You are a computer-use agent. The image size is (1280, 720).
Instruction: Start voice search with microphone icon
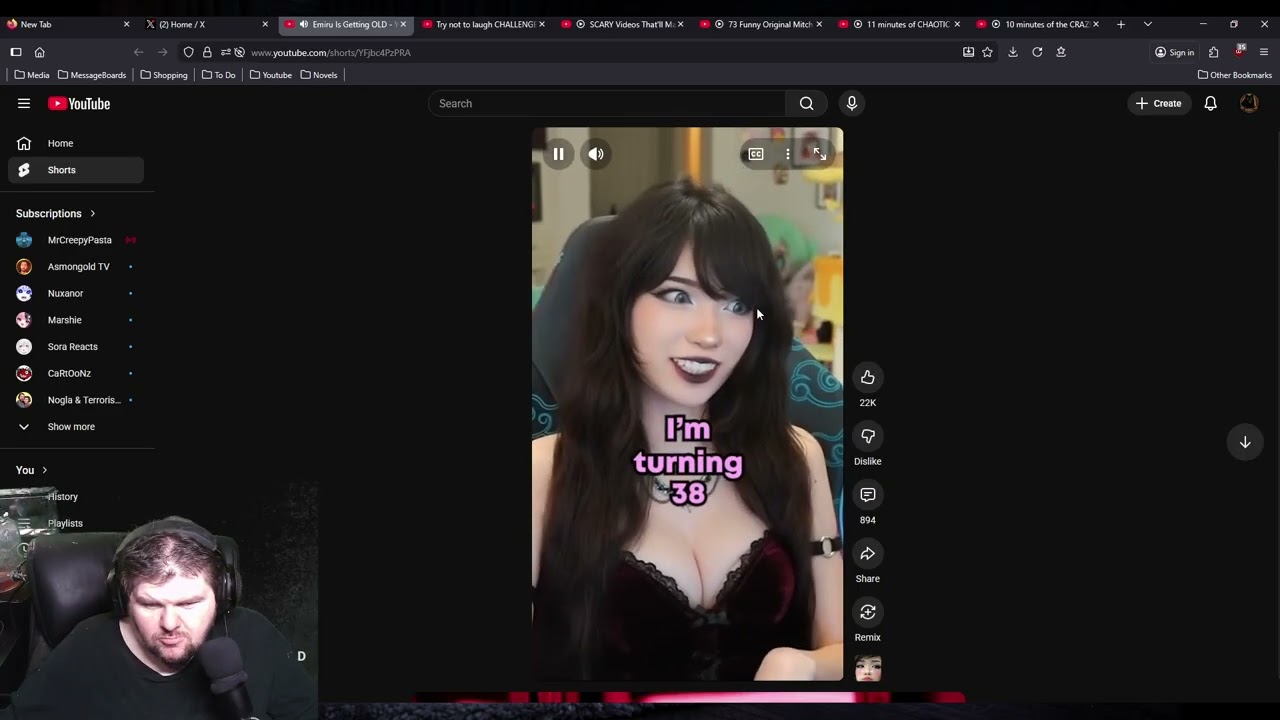tap(852, 103)
